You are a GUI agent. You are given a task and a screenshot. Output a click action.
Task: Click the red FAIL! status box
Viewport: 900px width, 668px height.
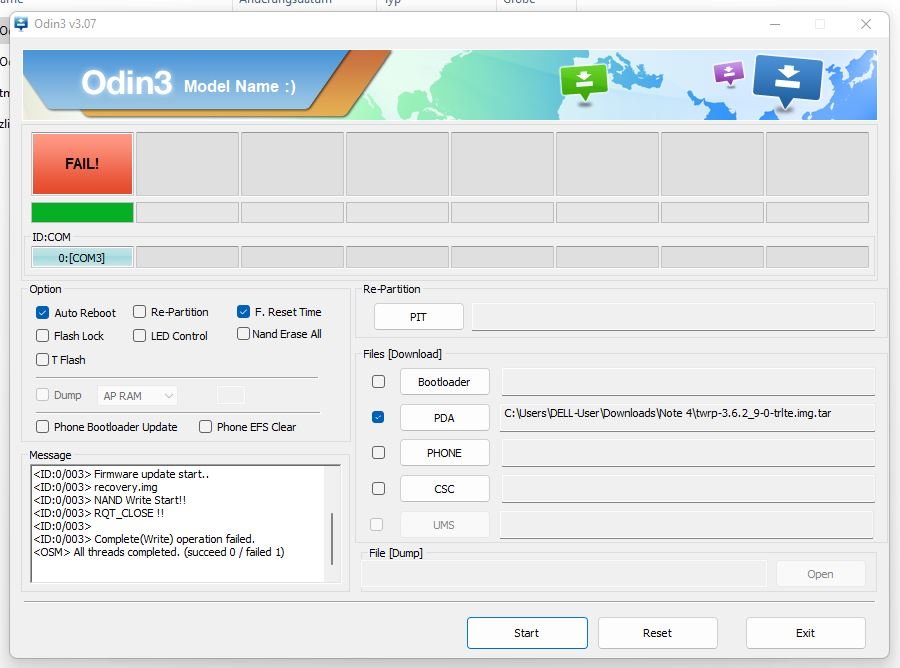point(82,164)
